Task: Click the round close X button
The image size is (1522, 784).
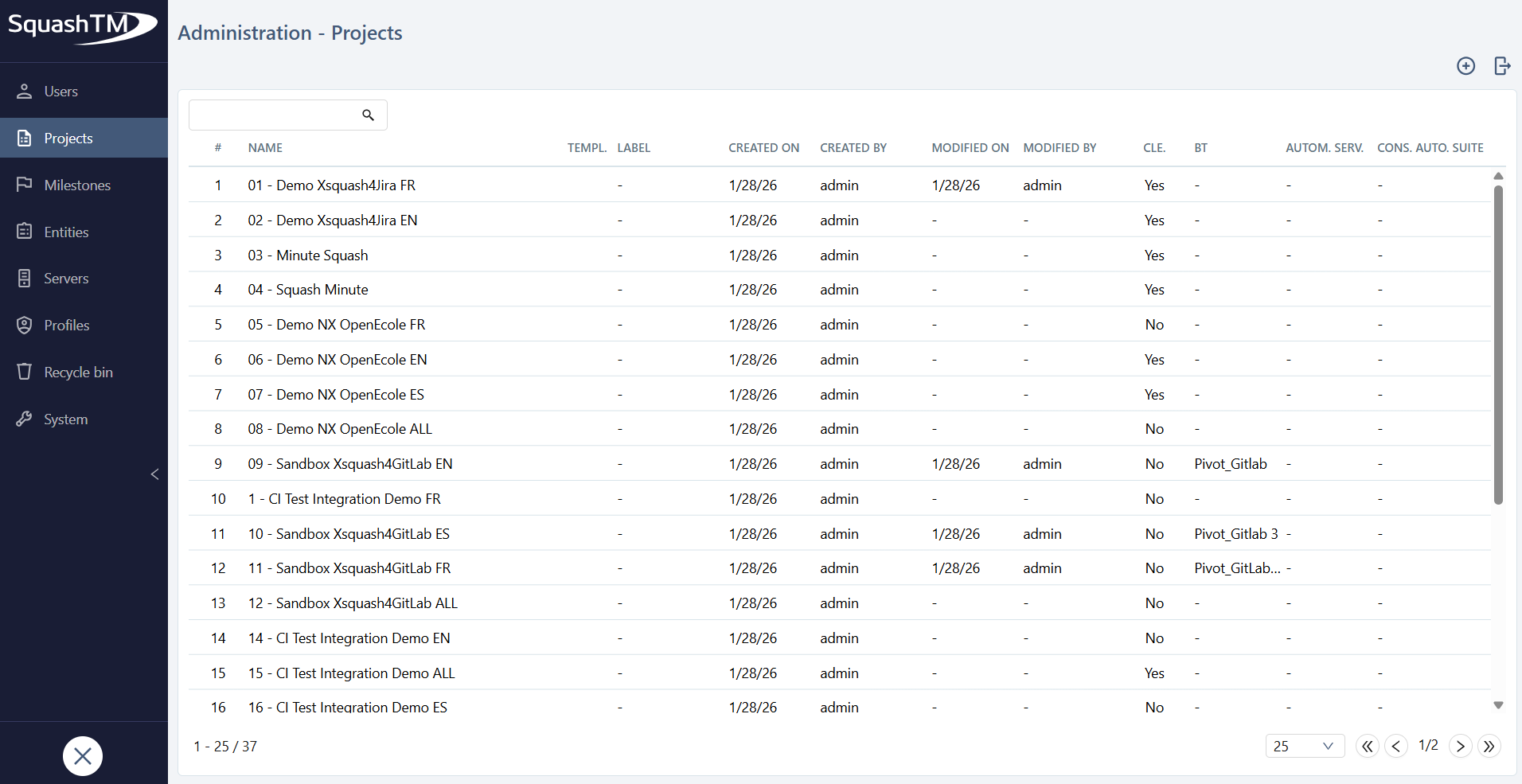Action: click(83, 756)
